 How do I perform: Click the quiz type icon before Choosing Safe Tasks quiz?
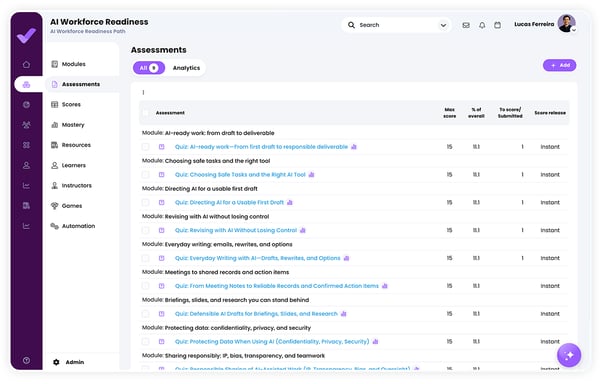(161, 175)
